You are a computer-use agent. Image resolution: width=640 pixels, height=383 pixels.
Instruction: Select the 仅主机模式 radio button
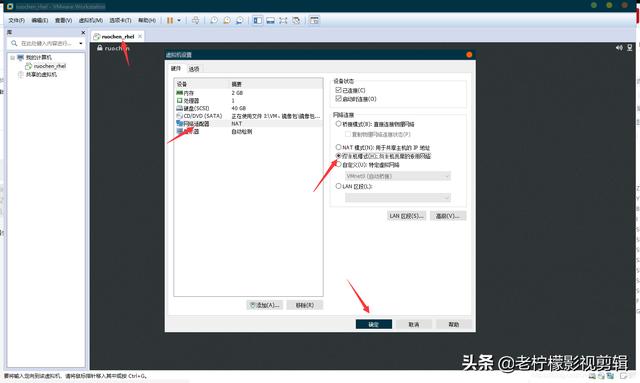338,156
